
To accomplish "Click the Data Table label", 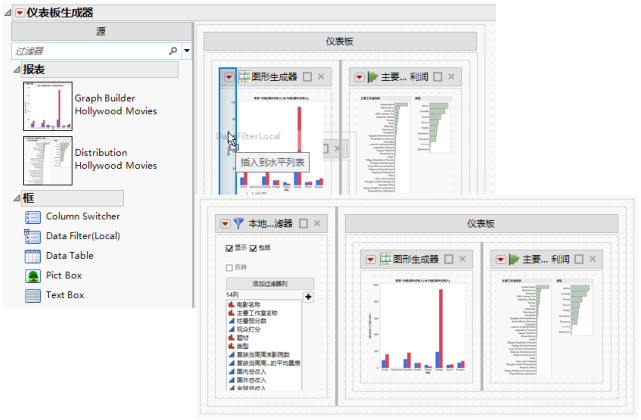I will click(x=69, y=256).
